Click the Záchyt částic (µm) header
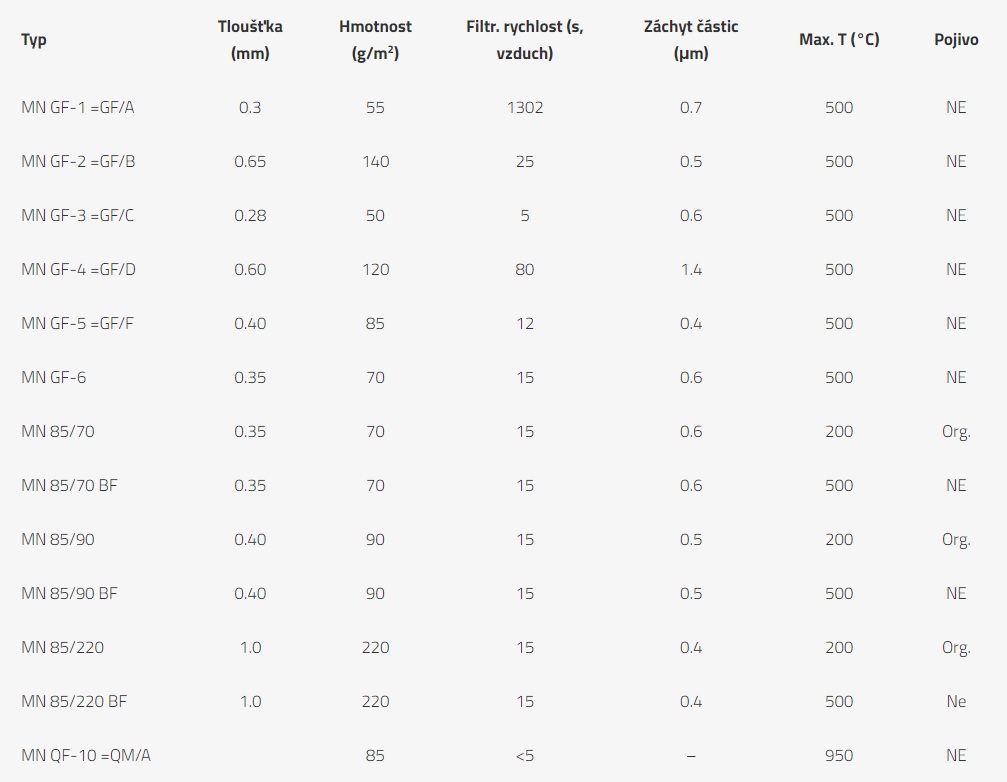The width and height of the screenshot is (1007, 782). tap(691, 40)
